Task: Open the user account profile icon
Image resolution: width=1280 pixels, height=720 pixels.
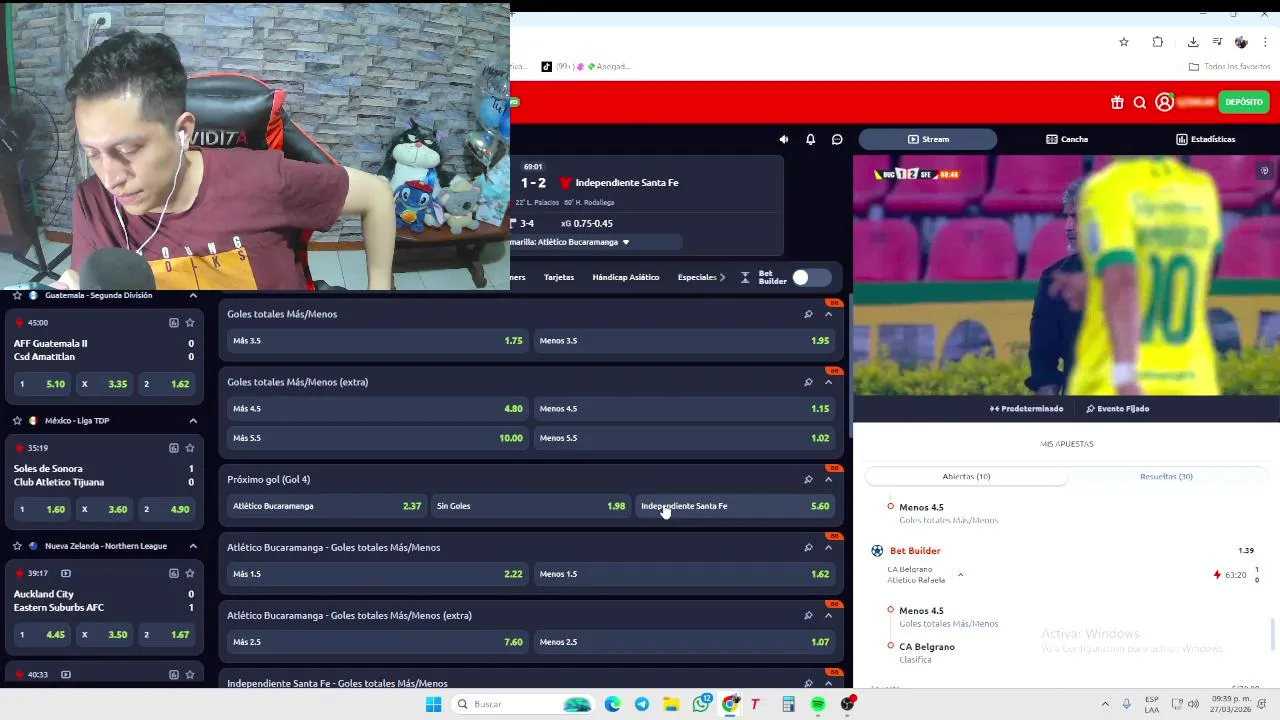Action: coord(1164,102)
